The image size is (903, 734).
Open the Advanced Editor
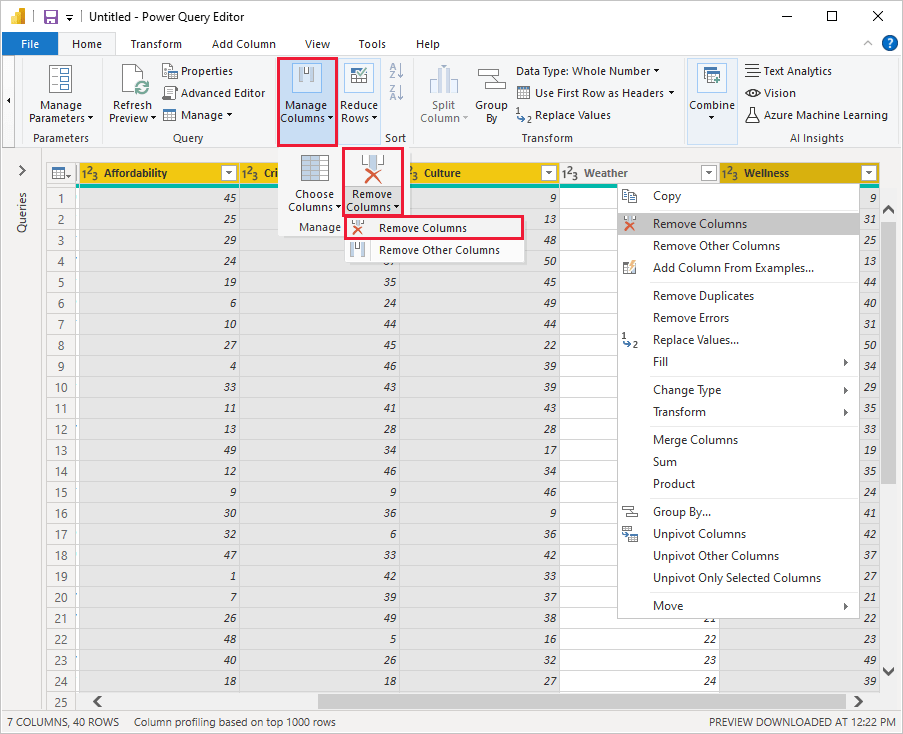click(x=214, y=92)
